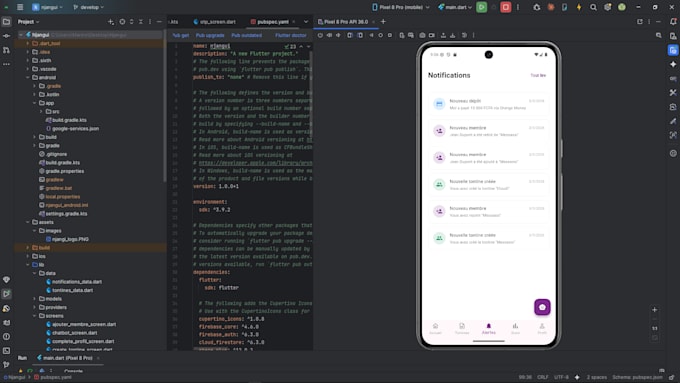Set emulator zoom to 1:1
Image resolution: width=680 pixels, height=383 pixels.
click(x=654, y=328)
